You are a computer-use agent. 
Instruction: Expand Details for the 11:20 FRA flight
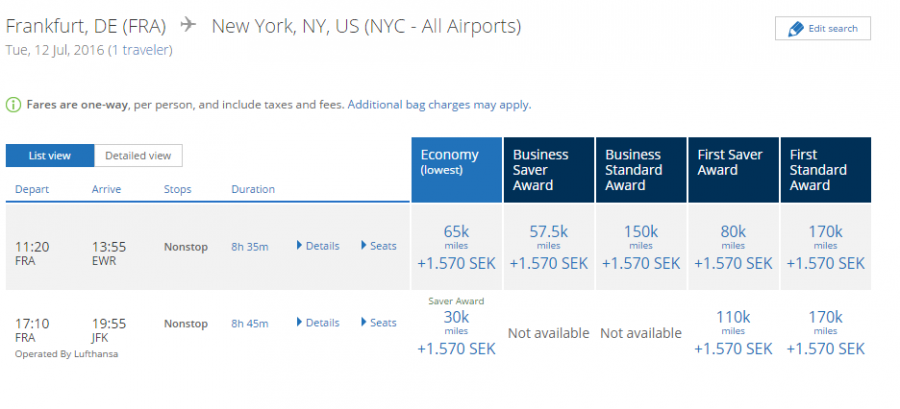coord(318,246)
